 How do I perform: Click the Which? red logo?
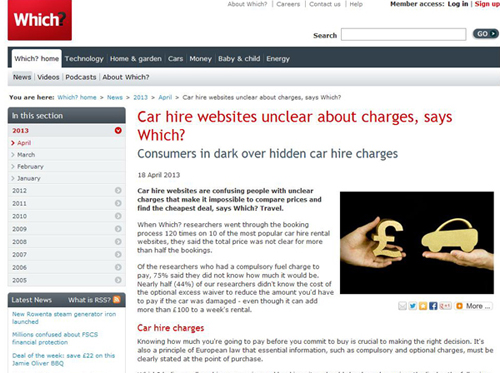pyautogui.click(x=40, y=20)
